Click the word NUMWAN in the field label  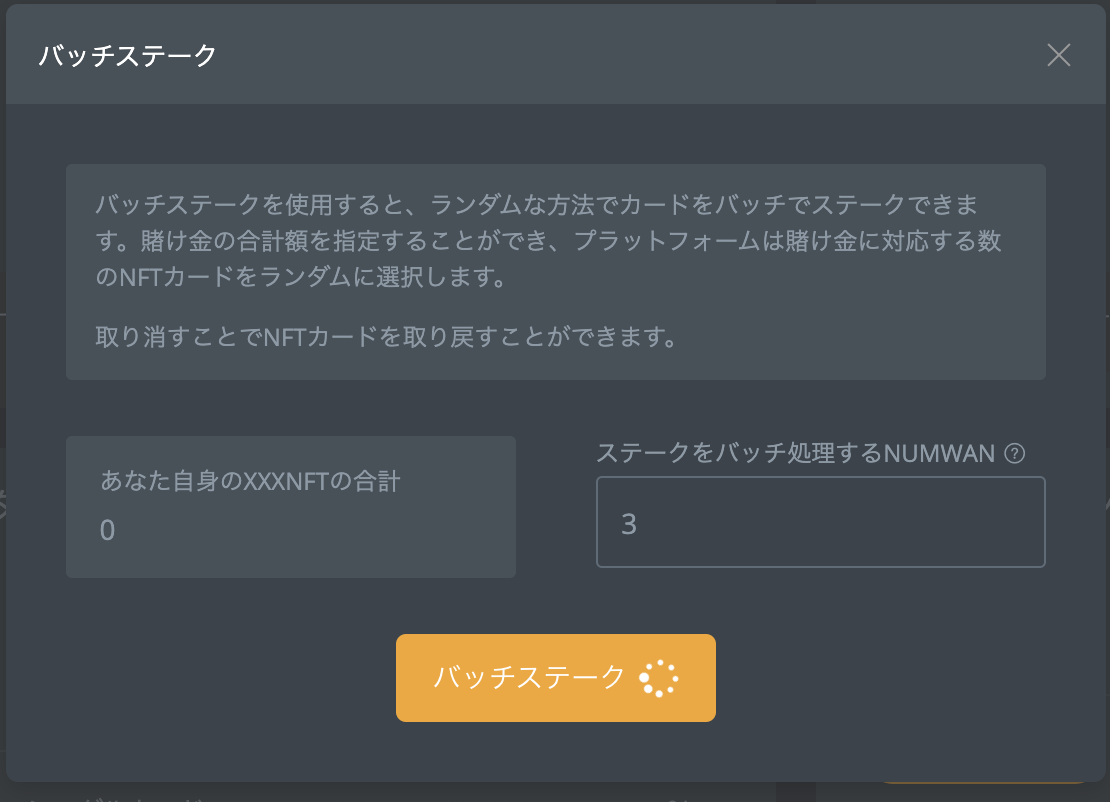click(940, 454)
